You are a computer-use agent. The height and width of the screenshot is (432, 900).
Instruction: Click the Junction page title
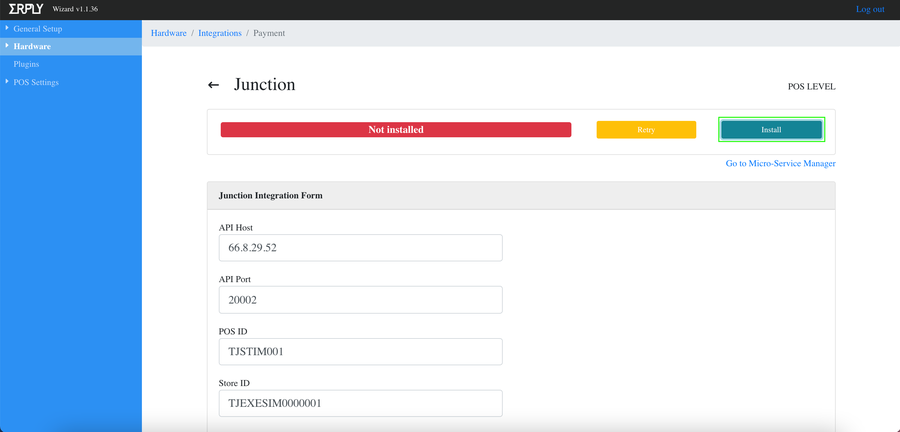265,85
